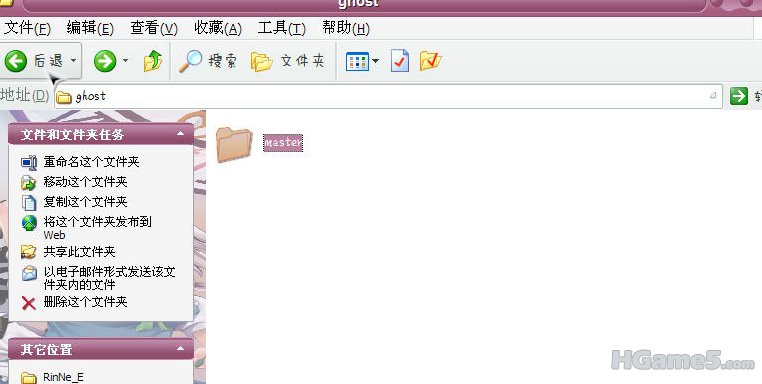Click 共享此文件夹 link
Image resolution: width=762 pixels, height=384 pixels.
coord(80,252)
